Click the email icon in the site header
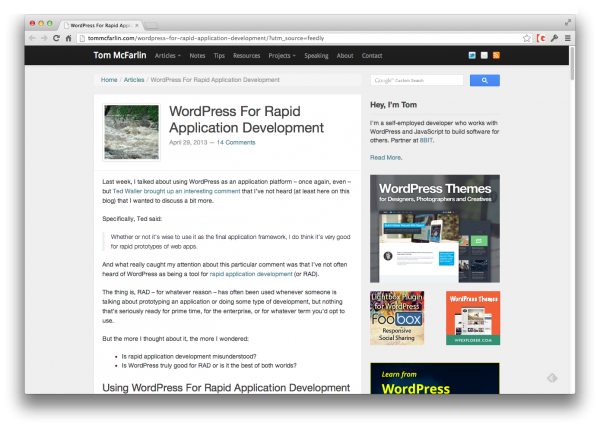 (x=484, y=55)
